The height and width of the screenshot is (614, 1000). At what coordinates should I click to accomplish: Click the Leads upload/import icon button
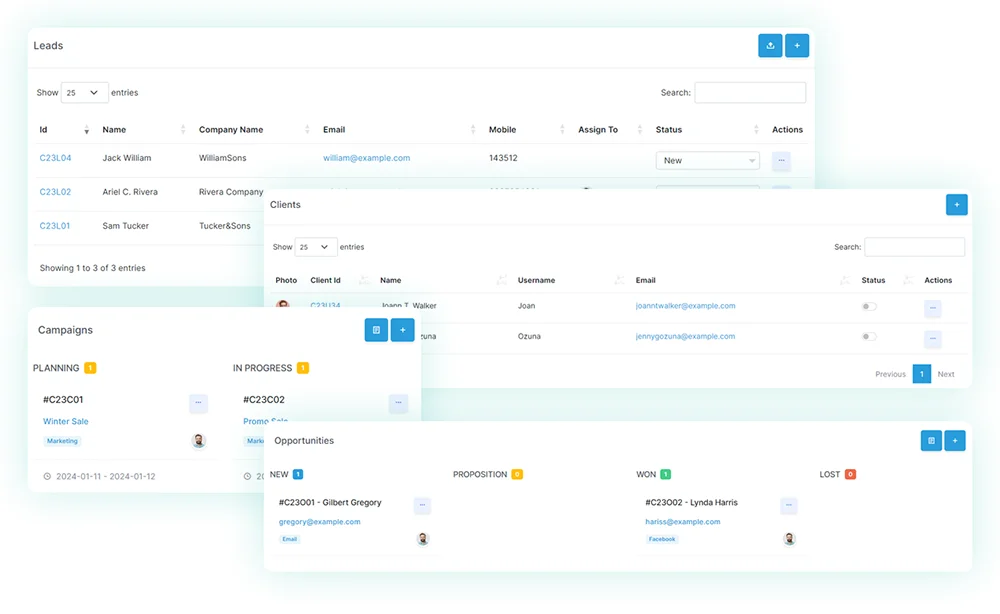(770, 46)
